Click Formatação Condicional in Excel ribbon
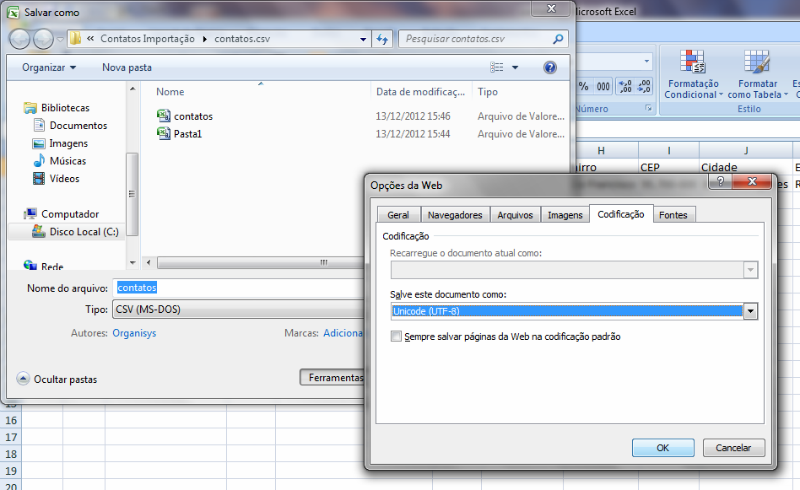The image size is (800, 490). pyautogui.click(x=693, y=75)
